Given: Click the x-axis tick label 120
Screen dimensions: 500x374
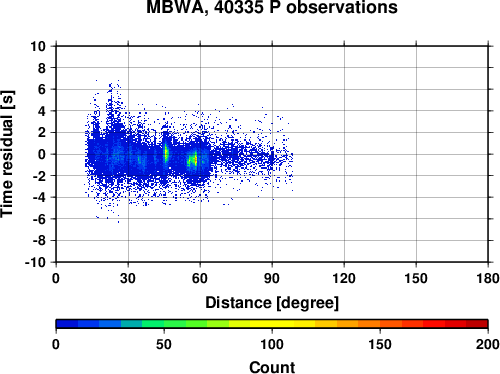Looking at the screenshot, I should pos(344,278).
